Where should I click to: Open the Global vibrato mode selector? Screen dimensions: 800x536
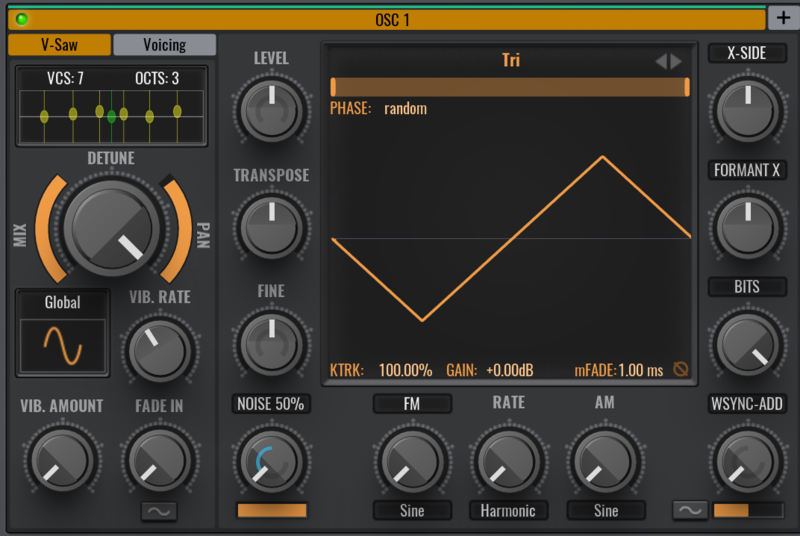[x=62, y=302]
